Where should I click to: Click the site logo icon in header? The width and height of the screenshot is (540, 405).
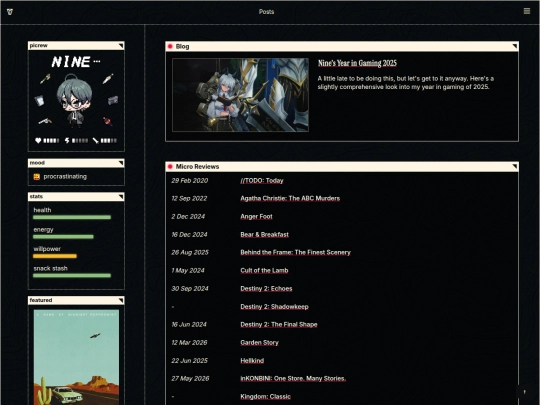pos(10,12)
